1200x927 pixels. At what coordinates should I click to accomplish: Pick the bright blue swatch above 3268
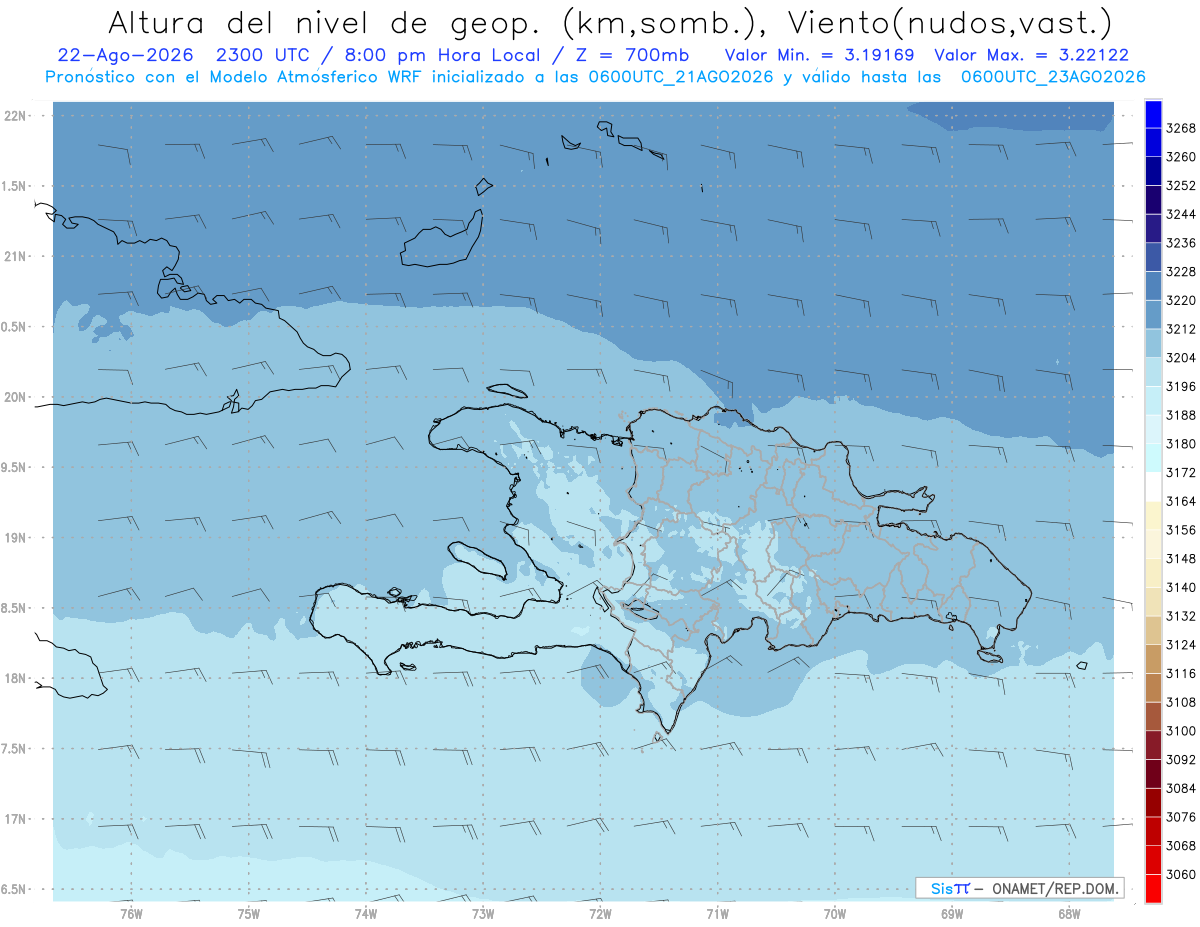(1153, 114)
